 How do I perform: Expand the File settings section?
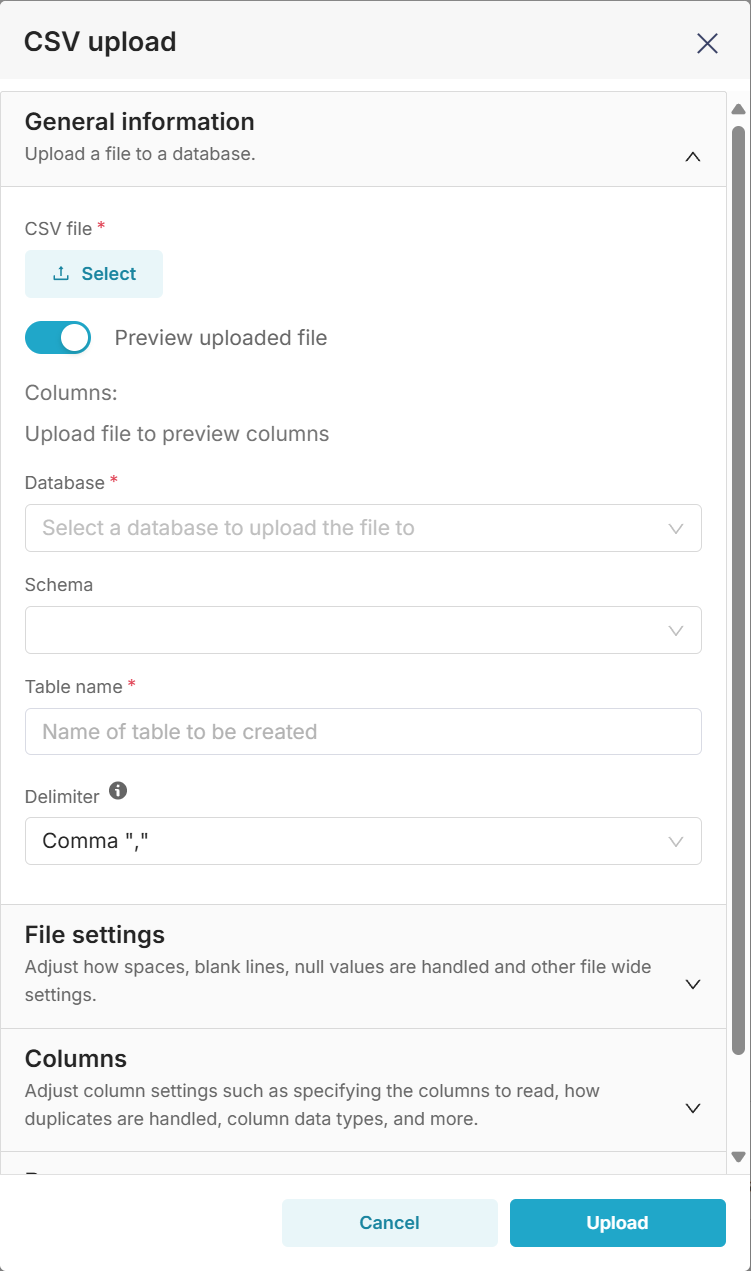coord(692,984)
